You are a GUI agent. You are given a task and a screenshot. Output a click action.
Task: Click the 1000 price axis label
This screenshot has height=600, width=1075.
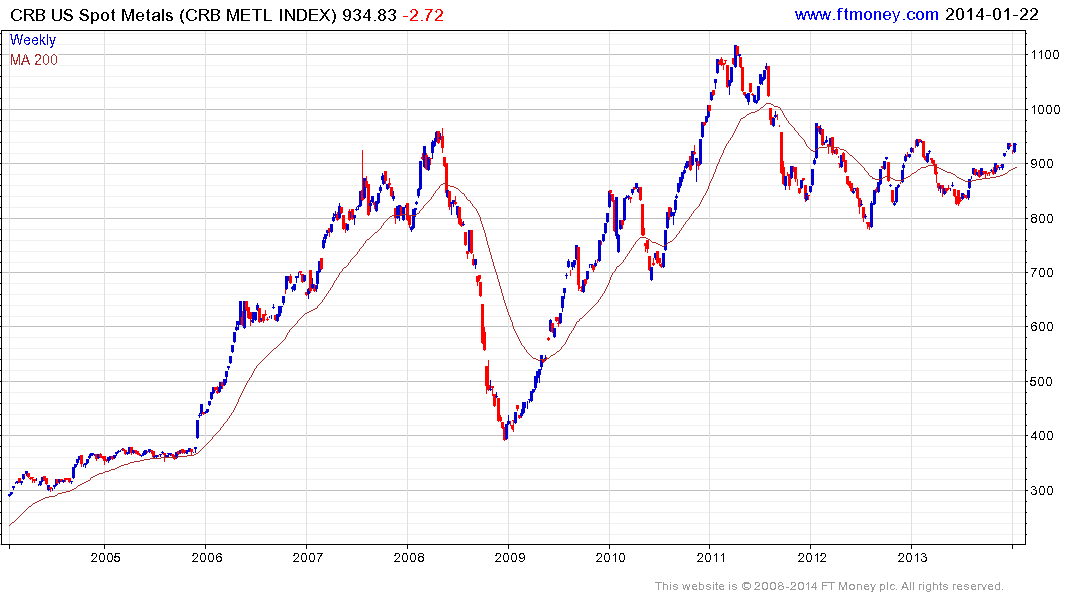pos(1045,110)
